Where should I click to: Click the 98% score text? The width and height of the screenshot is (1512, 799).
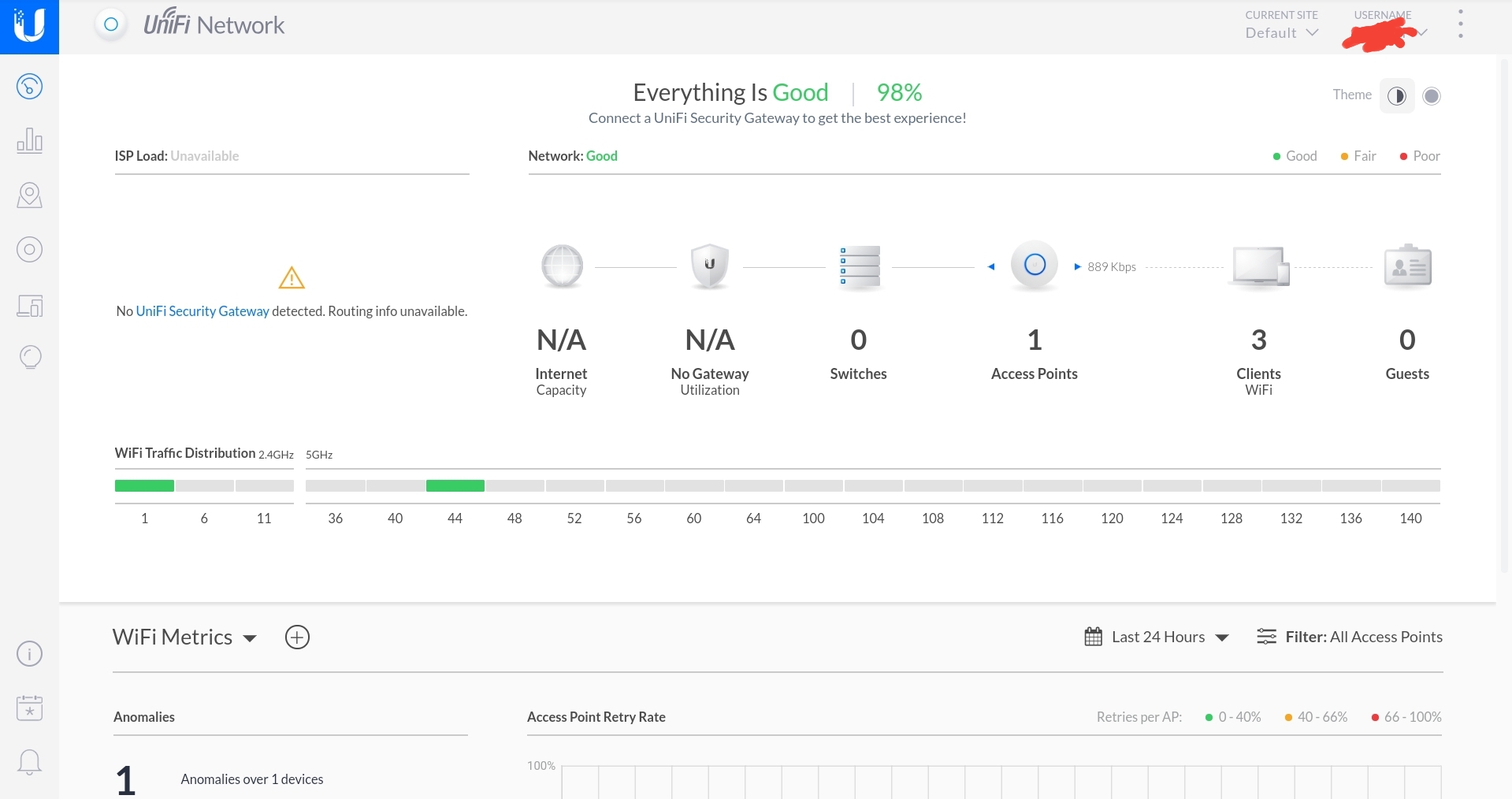click(x=899, y=92)
